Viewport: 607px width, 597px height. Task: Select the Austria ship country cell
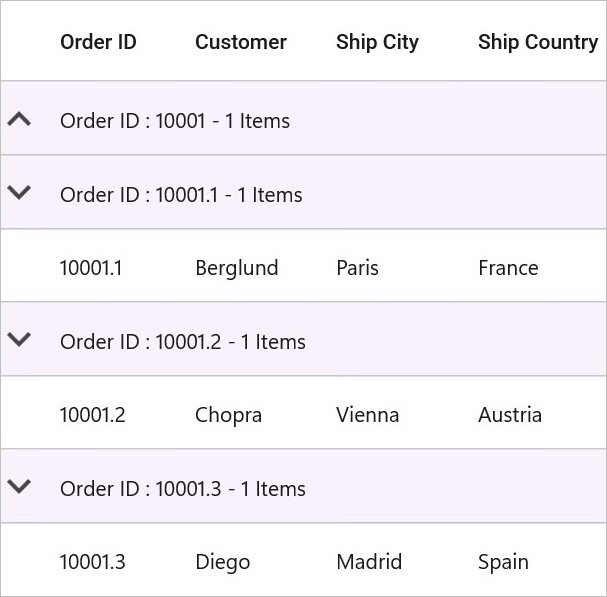[510, 415]
